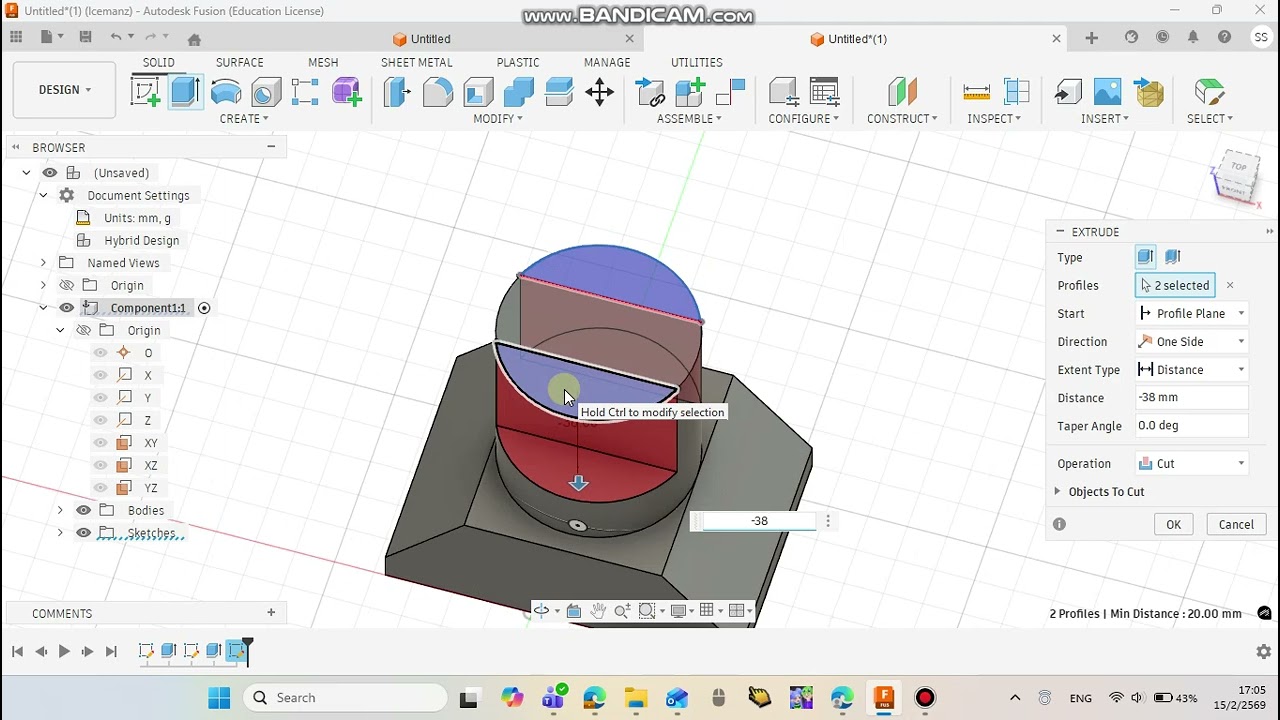Viewport: 1280px width, 720px height.
Task: Click the Orbit navigation tool
Action: click(x=541, y=611)
